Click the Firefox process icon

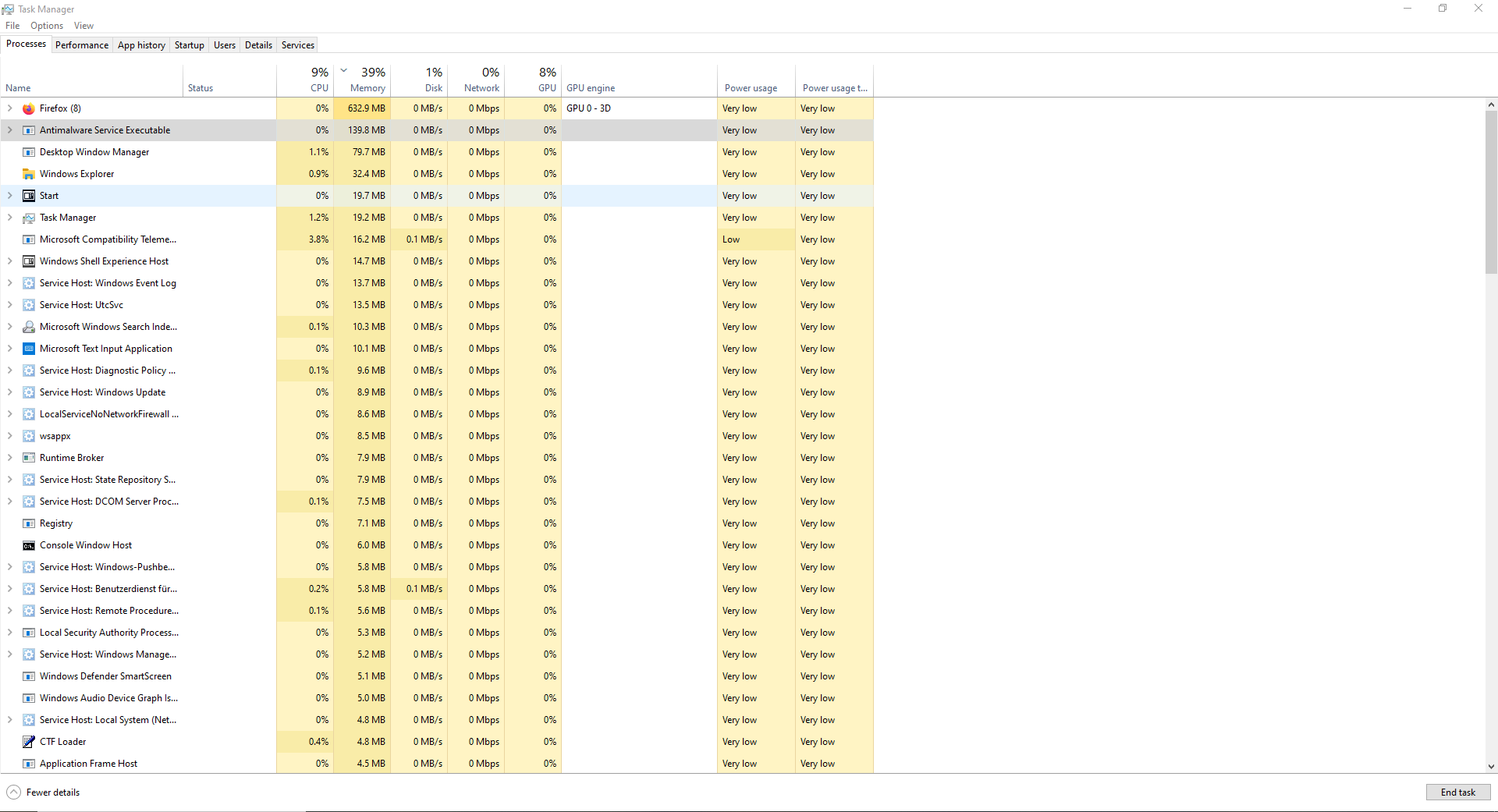[29, 108]
